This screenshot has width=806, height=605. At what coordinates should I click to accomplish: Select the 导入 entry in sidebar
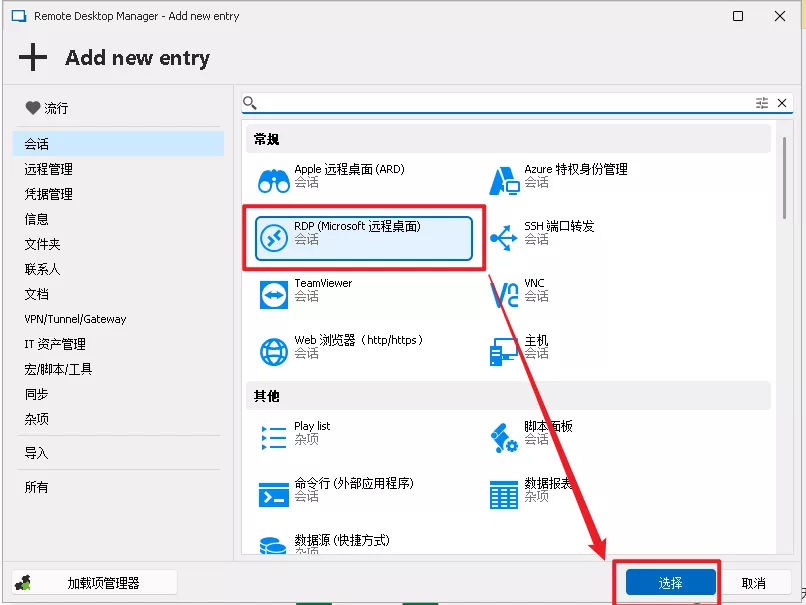coord(118,453)
